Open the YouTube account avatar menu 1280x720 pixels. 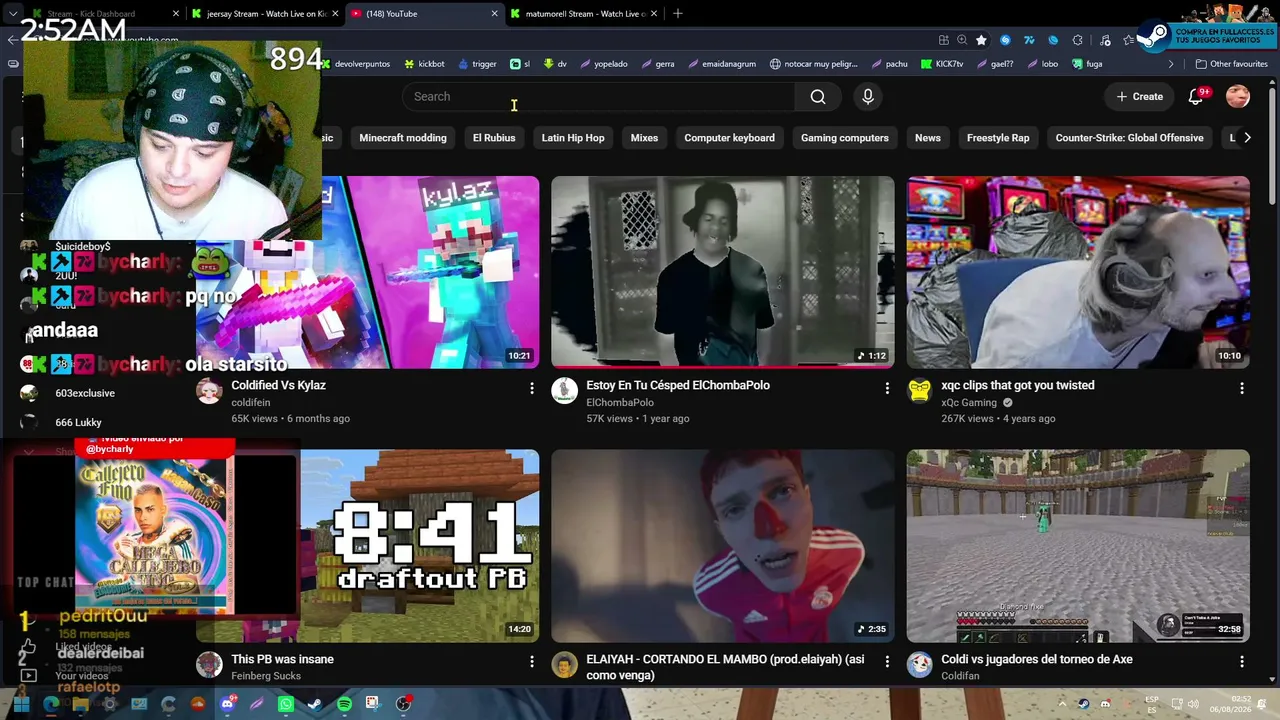tap(1238, 97)
